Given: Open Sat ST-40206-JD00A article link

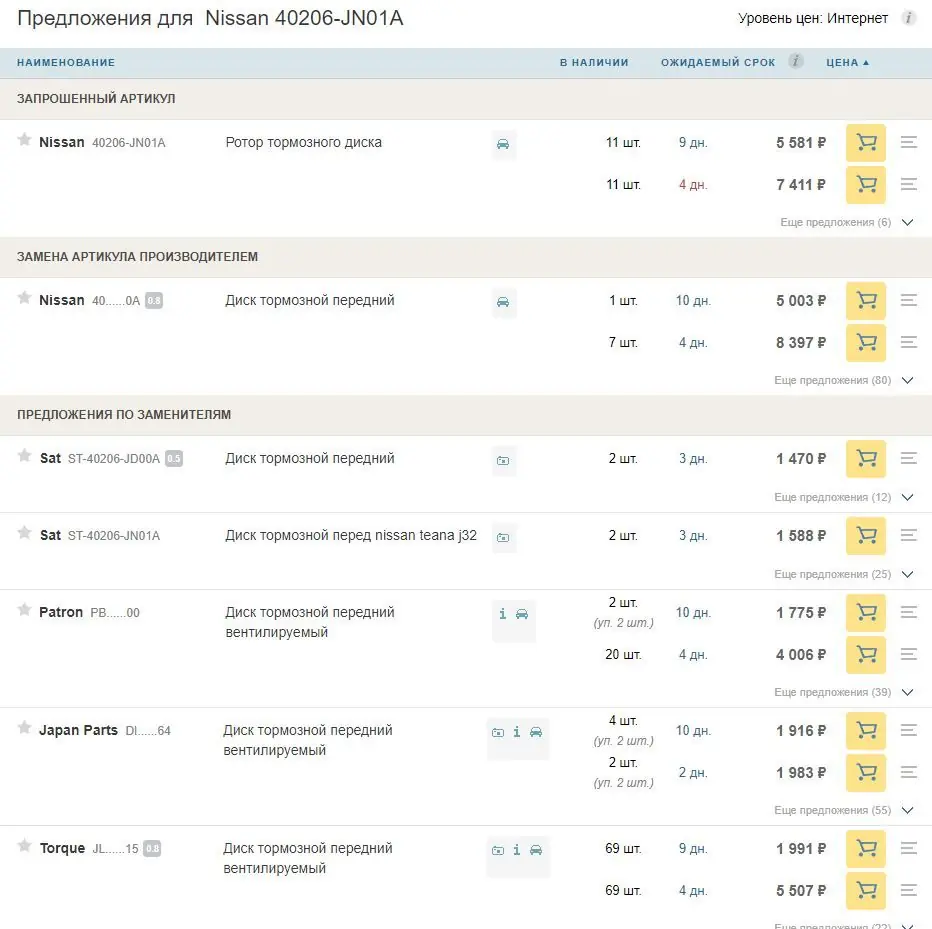Looking at the screenshot, I should pyautogui.click(x=114, y=459).
